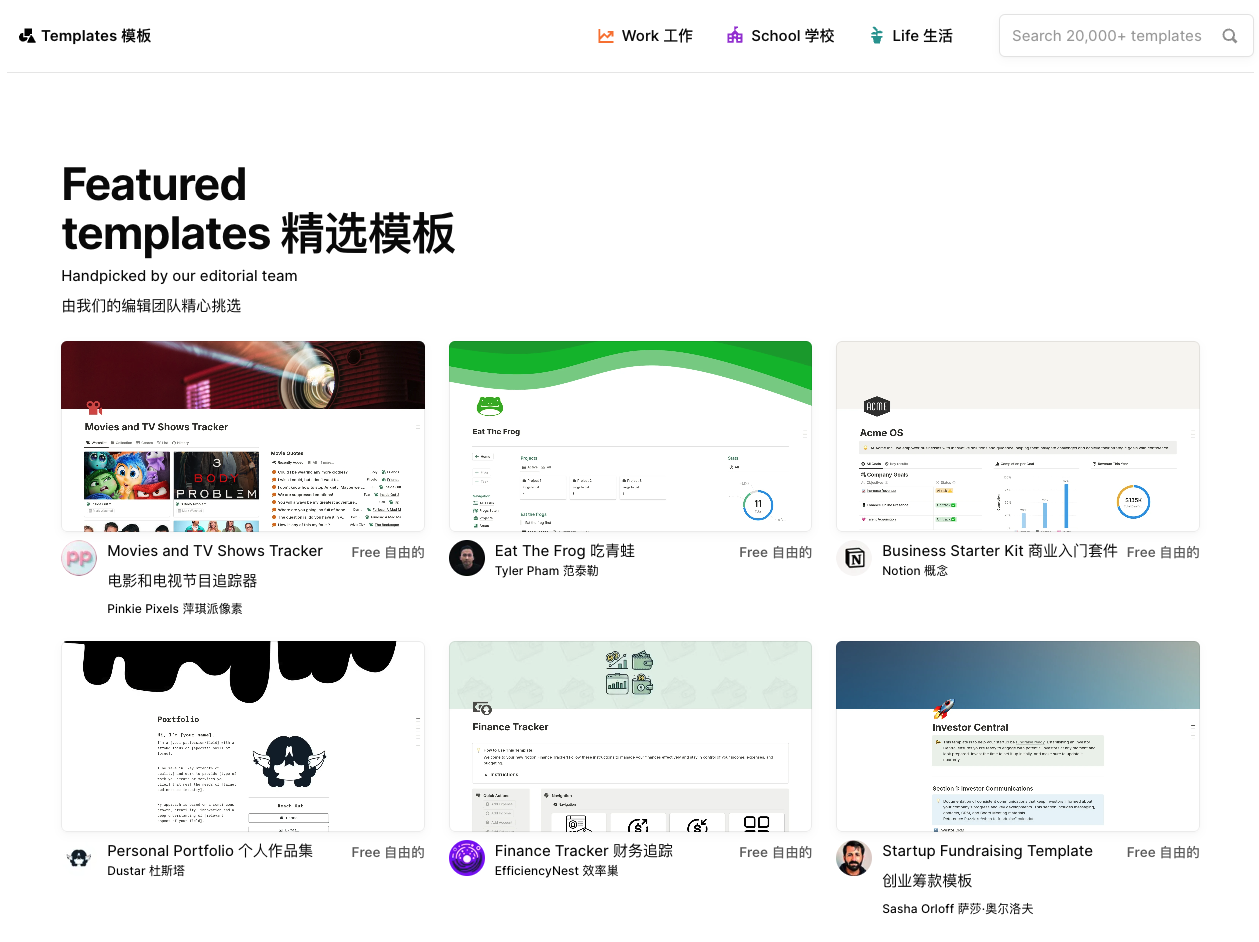
Task: Click the search magnifier icon
Action: click(1229, 36)
